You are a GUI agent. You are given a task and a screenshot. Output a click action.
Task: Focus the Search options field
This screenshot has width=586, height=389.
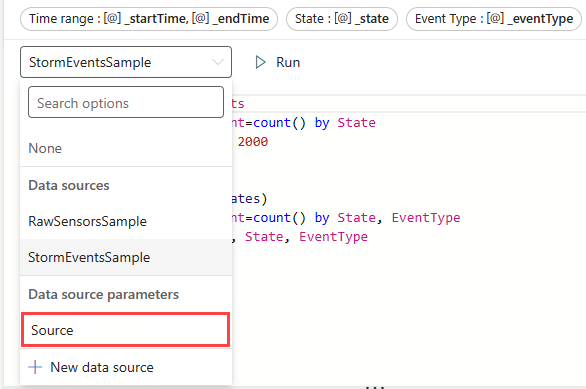pyautogui.click(x=126, y=102)
